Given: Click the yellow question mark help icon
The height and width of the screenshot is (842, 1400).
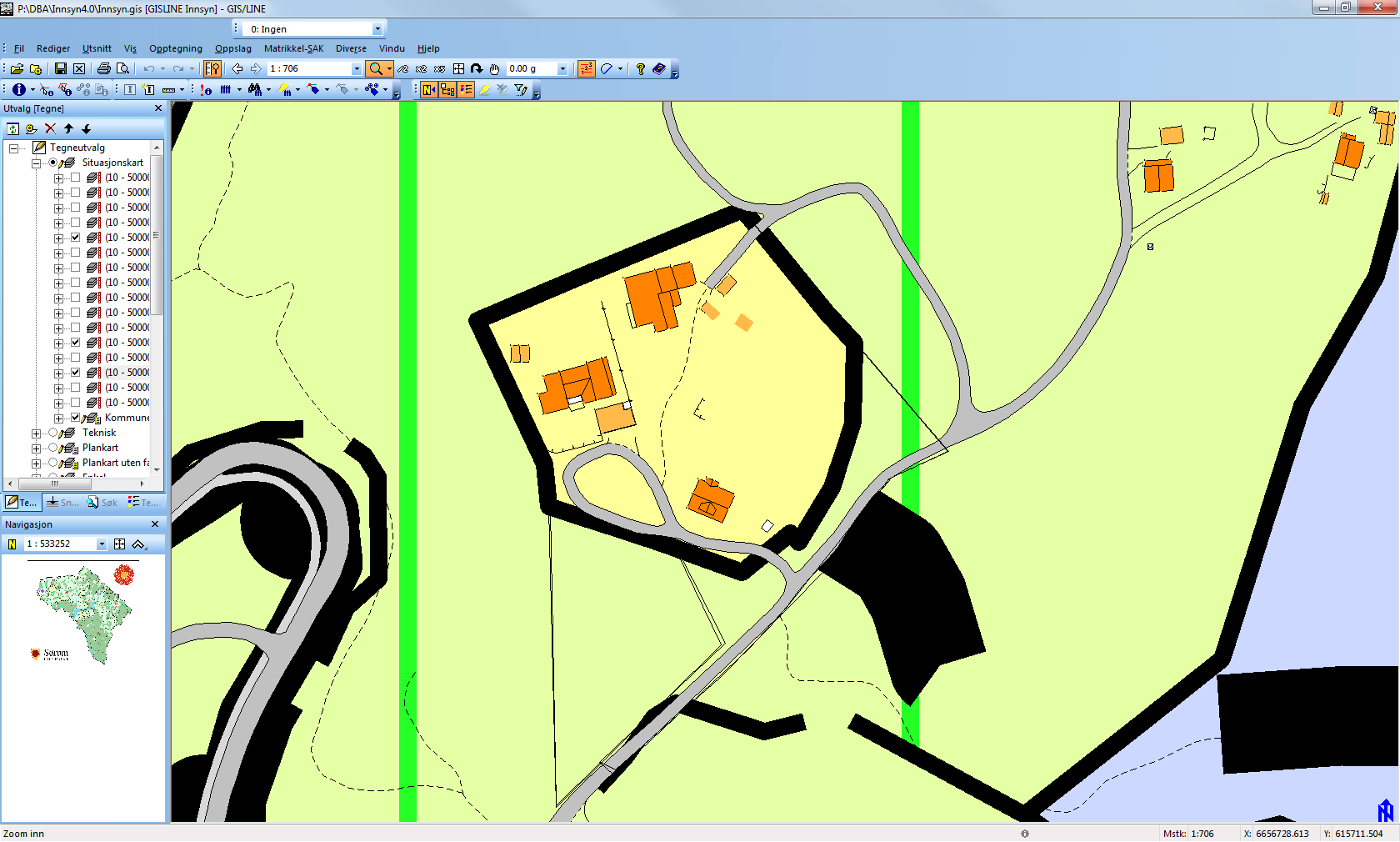Looking at the screenshot, I should pos(640,69).
